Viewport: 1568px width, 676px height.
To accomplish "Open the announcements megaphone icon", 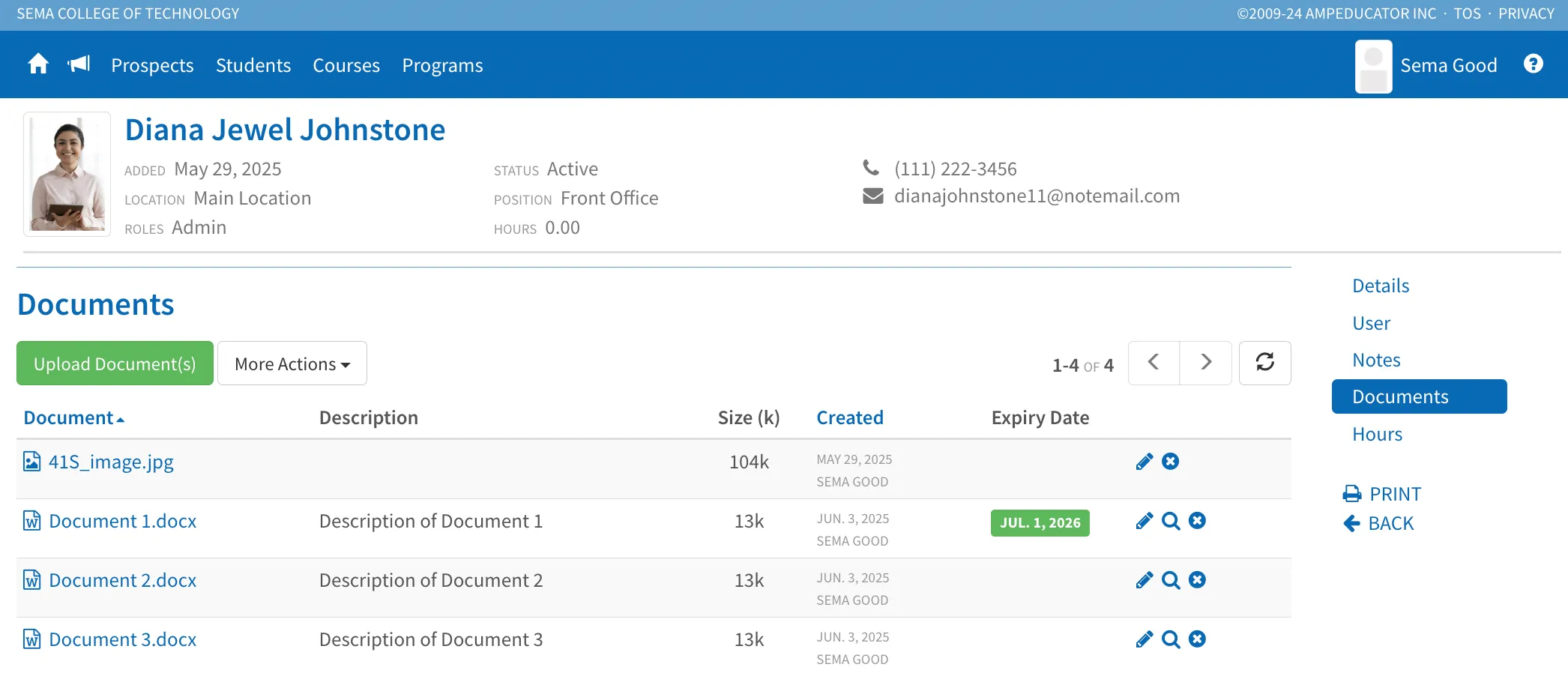I will pyautogui.click(x=79, y=64).
